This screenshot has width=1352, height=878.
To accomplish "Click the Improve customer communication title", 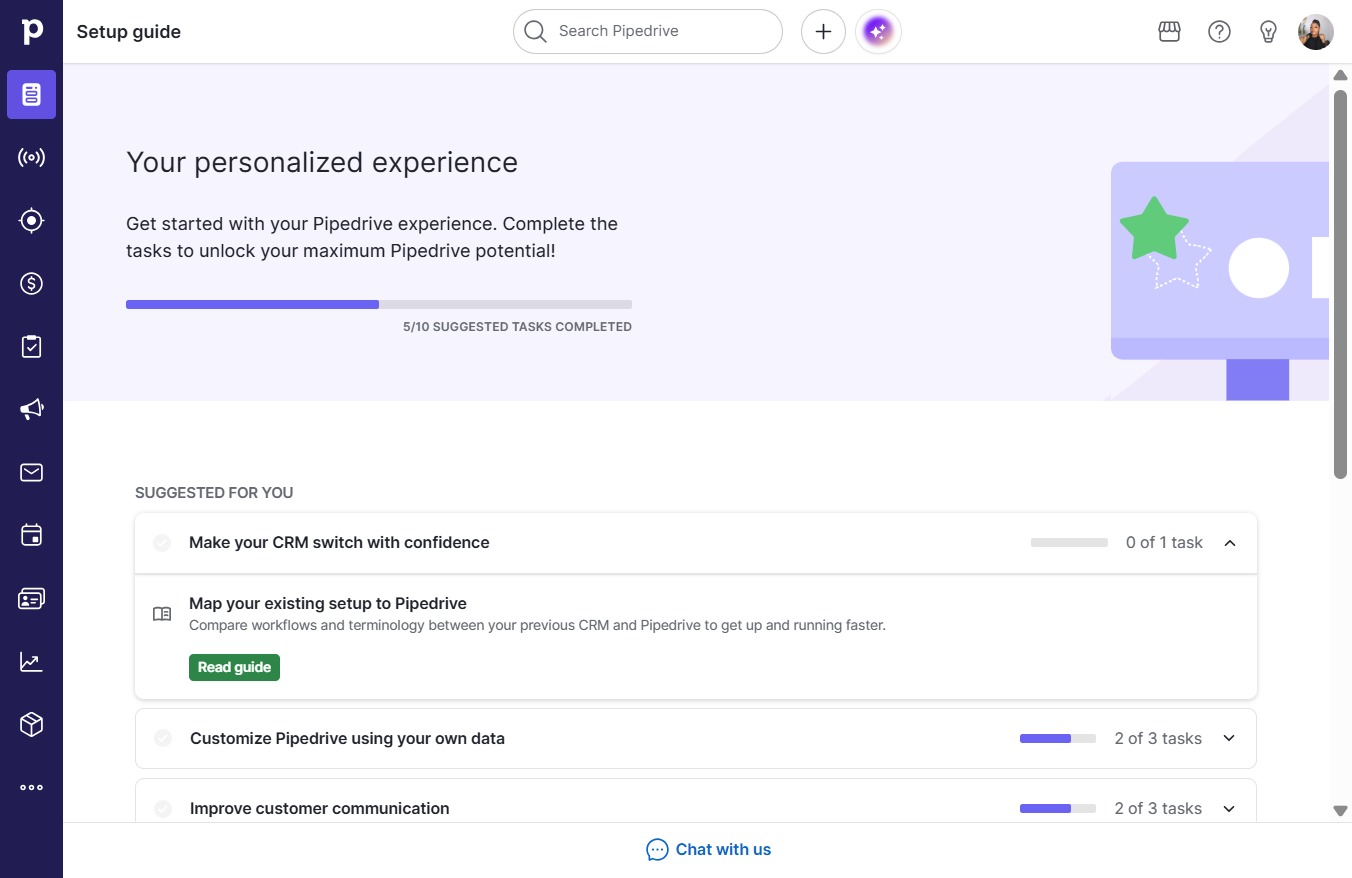I will (x=320, y=809).
